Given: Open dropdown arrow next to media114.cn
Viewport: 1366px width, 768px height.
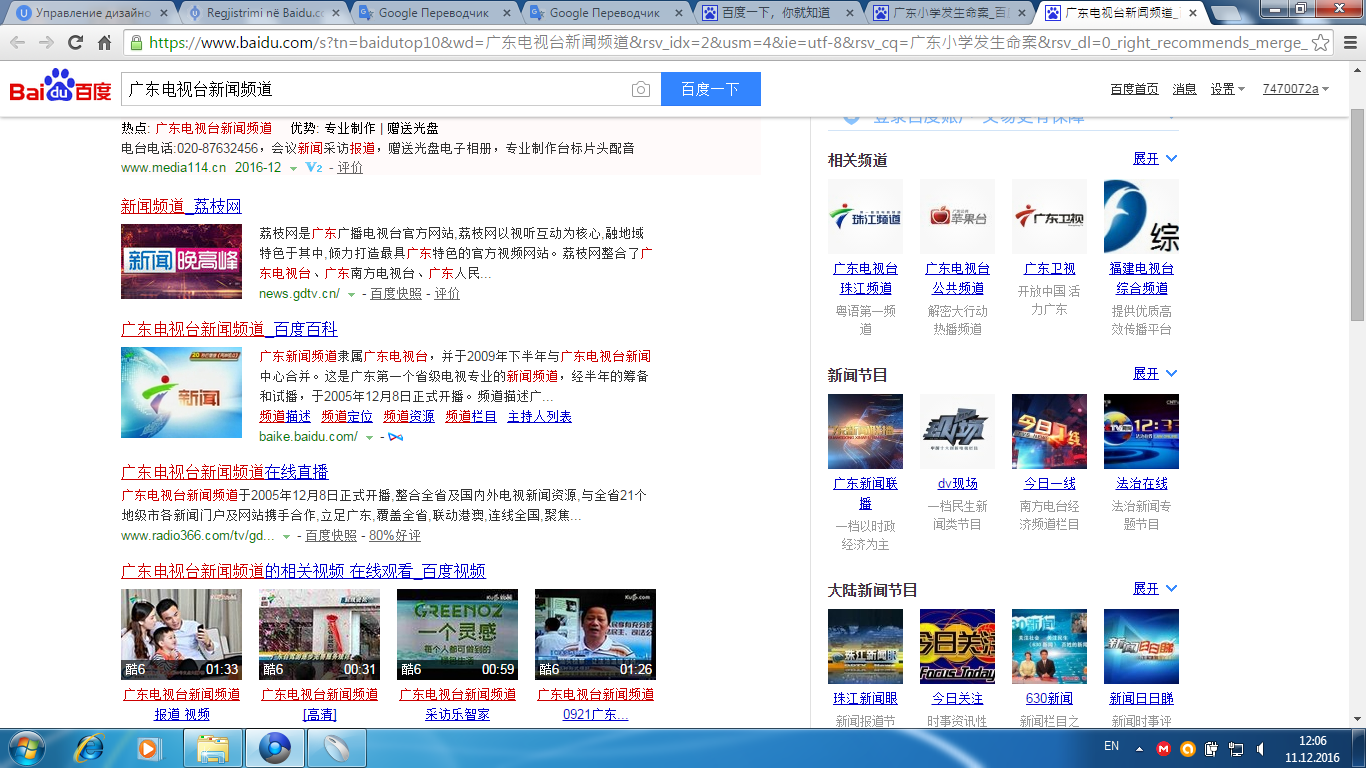Looking at the screenshot, I should 293,168.
